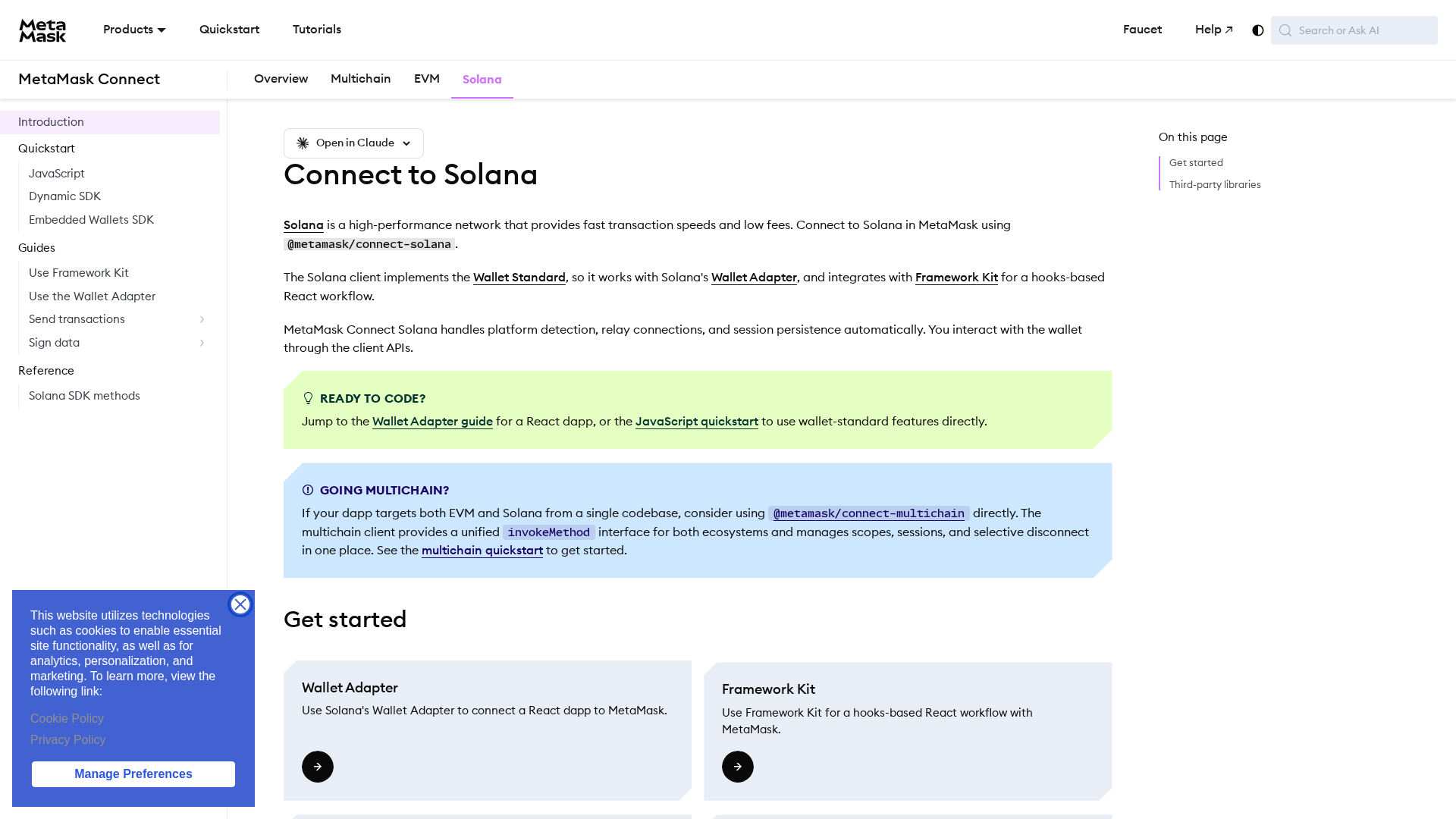The height and width of the screenshot is (819, 1456).
Task: Click the Quickstart sidebar heading
Action: pos(46,149)
